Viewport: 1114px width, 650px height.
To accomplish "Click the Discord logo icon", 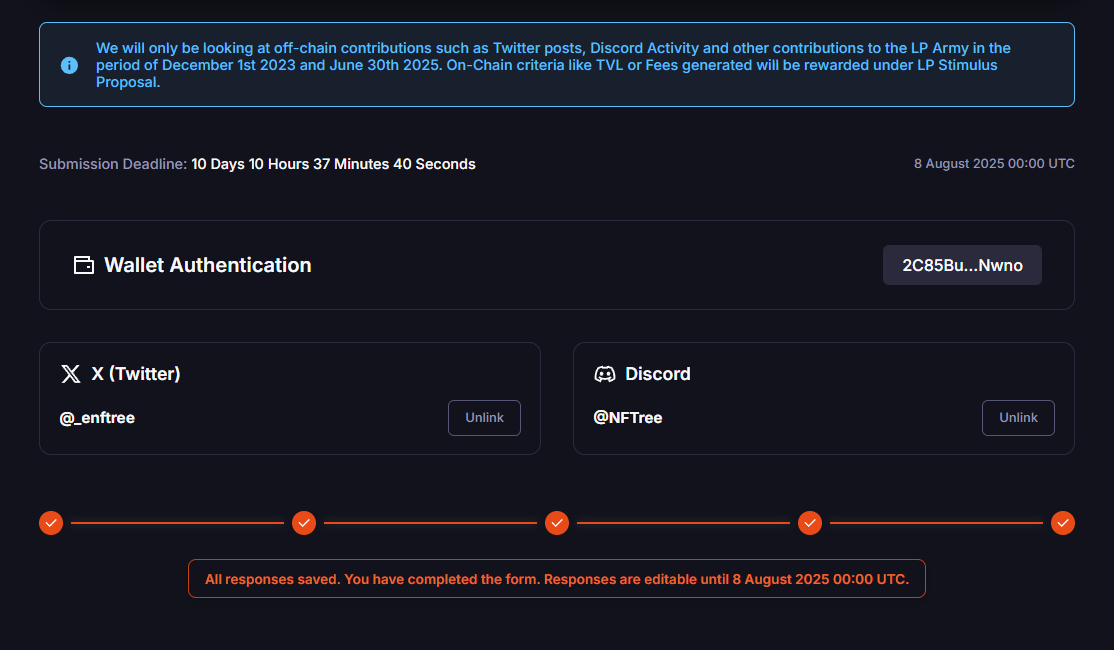I will coord(605,374).
